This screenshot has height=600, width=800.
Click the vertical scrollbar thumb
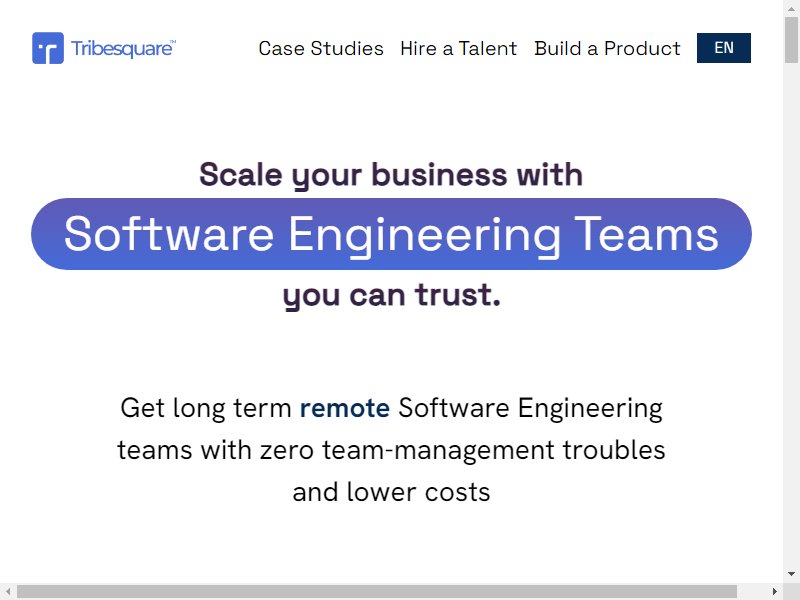(791, 40)
